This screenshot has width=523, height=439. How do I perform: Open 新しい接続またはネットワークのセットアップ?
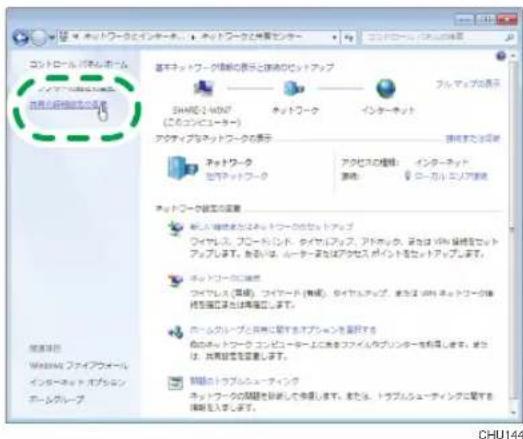271,227
